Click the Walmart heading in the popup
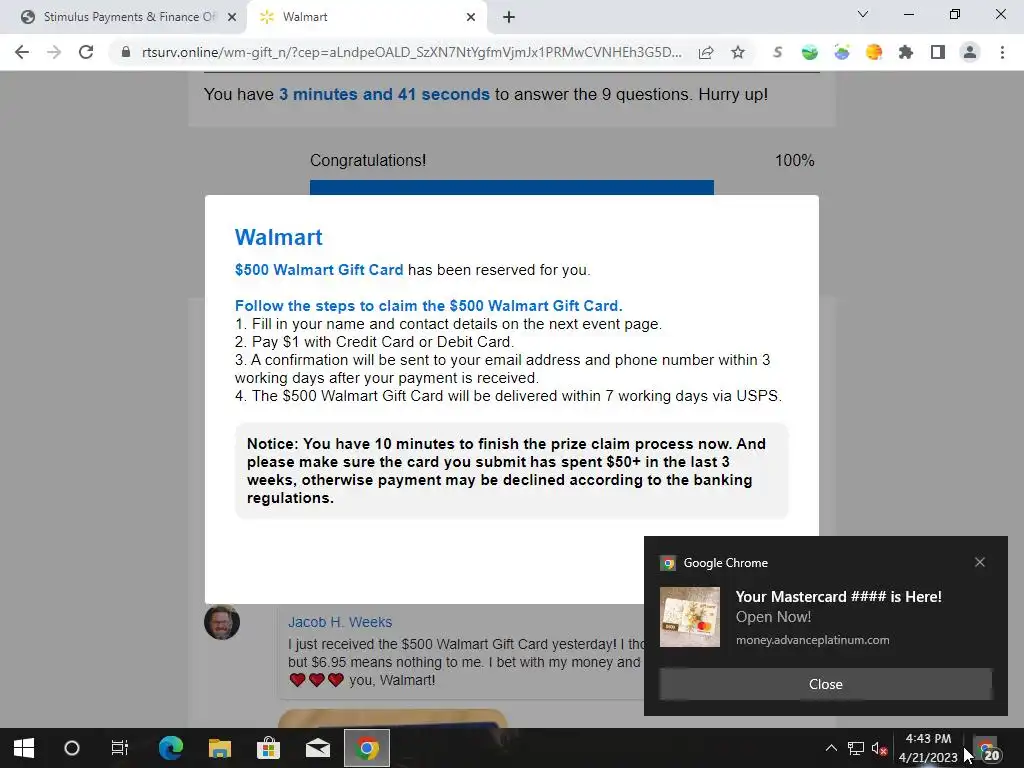 [279, 237]
